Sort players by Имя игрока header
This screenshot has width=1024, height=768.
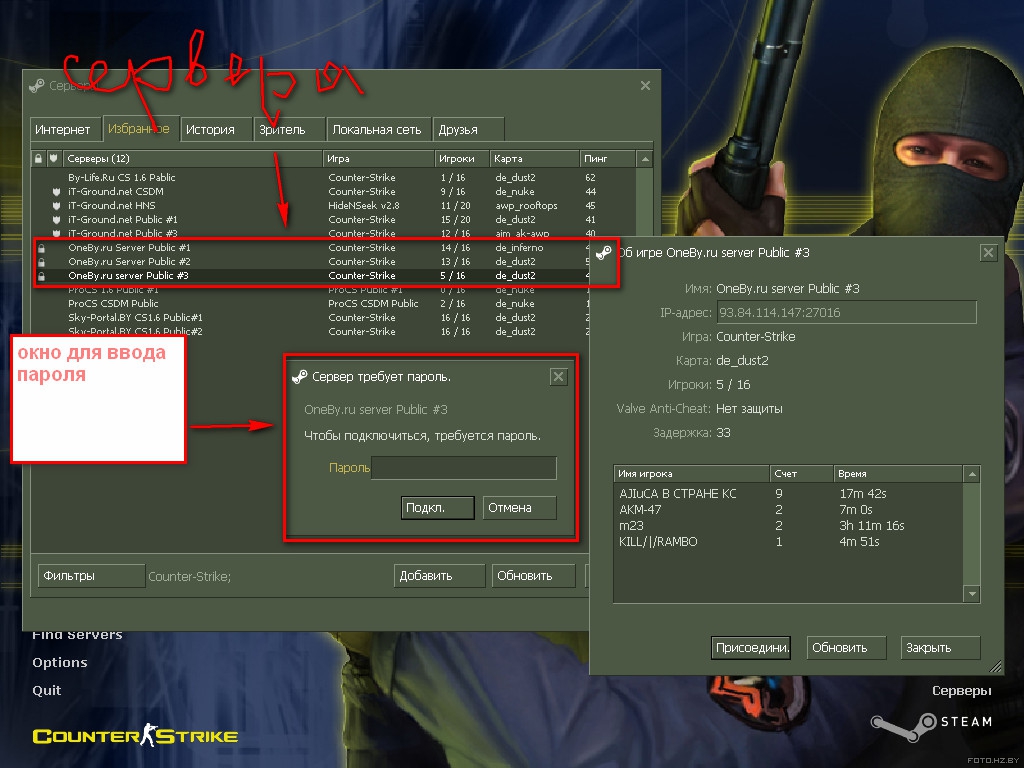(x=692, y=474)
